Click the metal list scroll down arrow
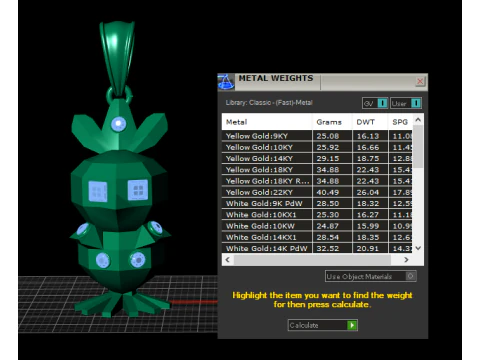The height and width of the screenshot is (360, 480). pos(418,248)
